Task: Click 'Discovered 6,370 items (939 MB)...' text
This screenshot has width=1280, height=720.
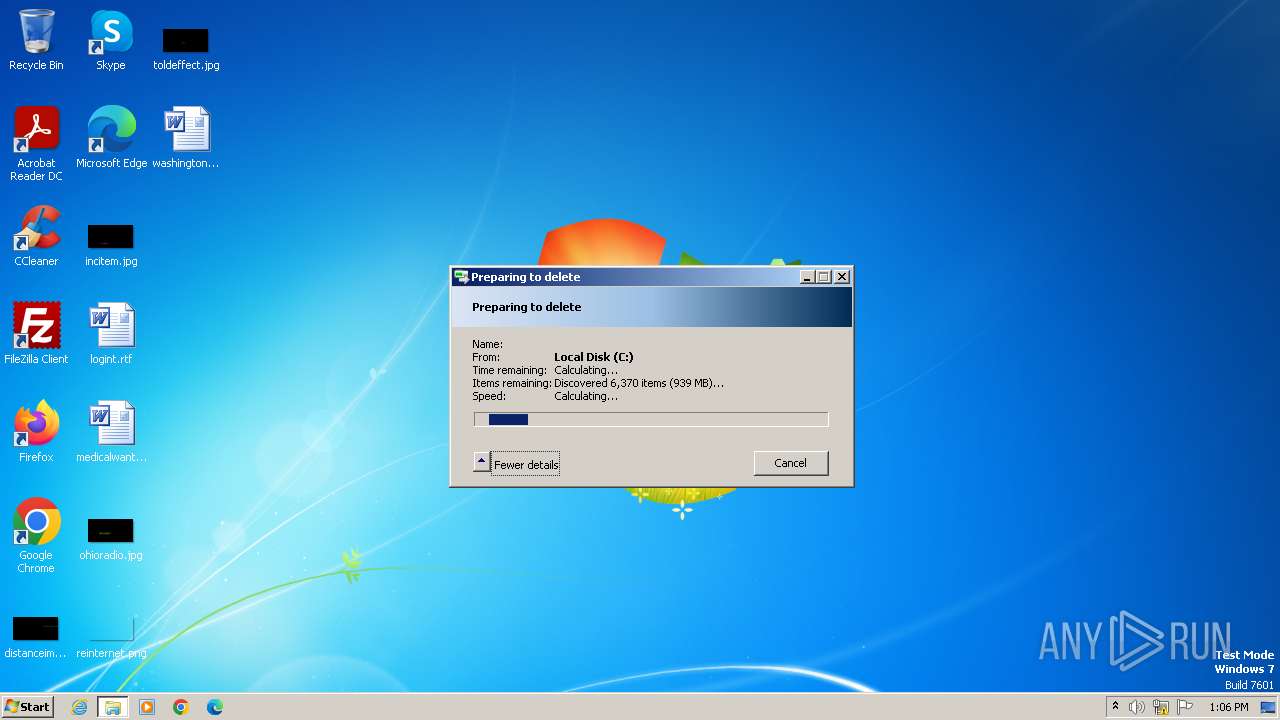Action: pos(639,383)
